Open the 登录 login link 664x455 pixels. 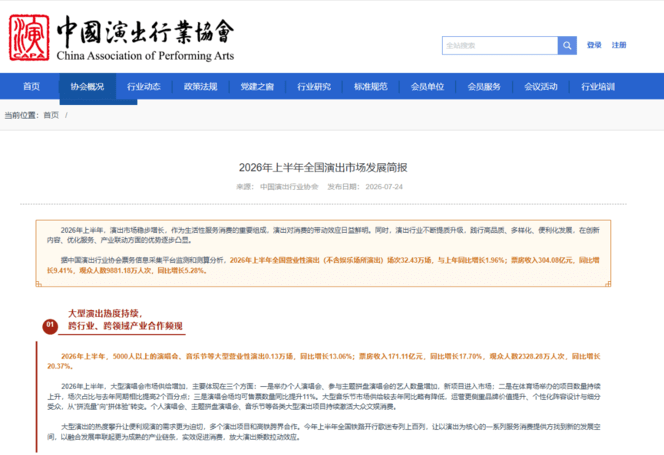point(594,45)
